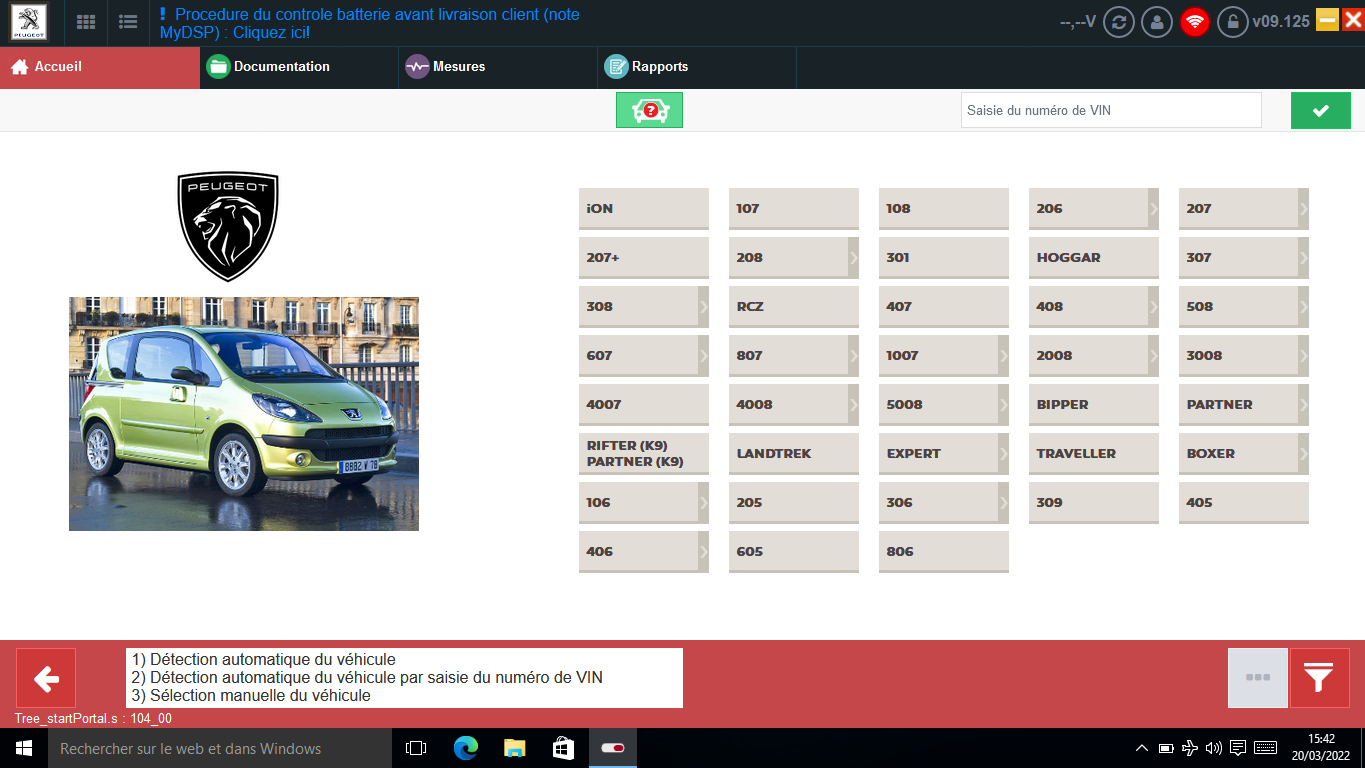Expand the 508 model arrow
The width and height of the screenshot is (1365, 768).
pyautogui.click(x=1303, y=306)
